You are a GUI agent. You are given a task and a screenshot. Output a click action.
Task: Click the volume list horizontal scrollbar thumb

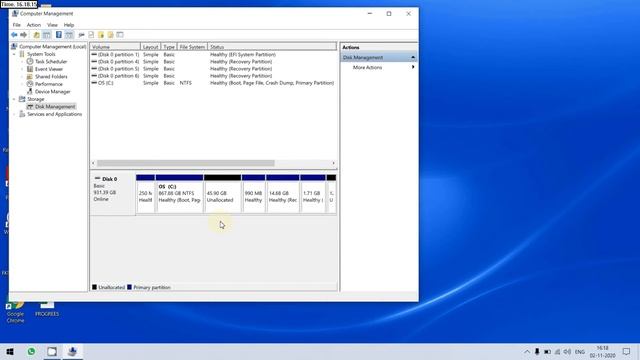(186, 163)
